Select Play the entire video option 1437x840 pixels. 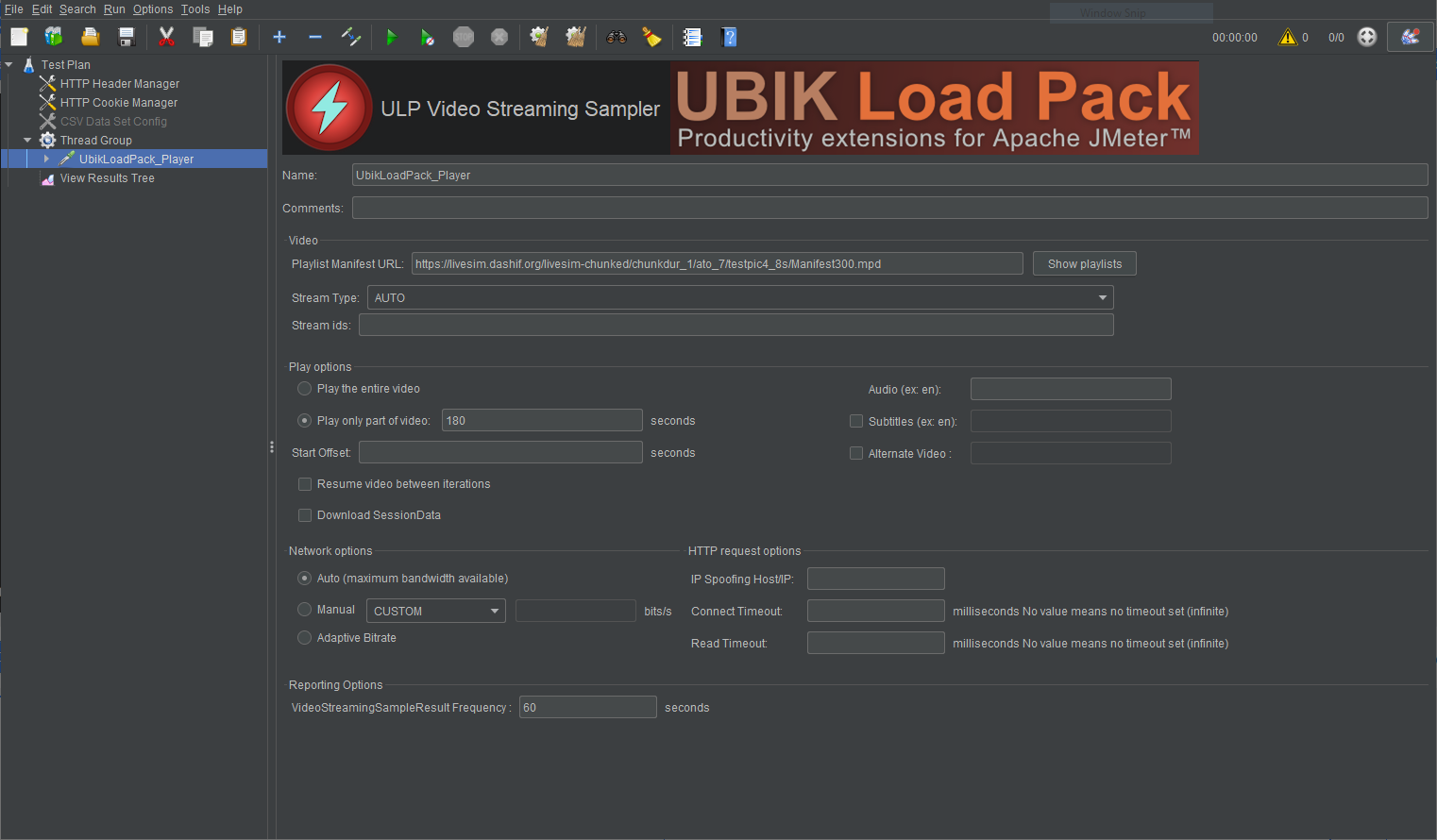[304, 389]
